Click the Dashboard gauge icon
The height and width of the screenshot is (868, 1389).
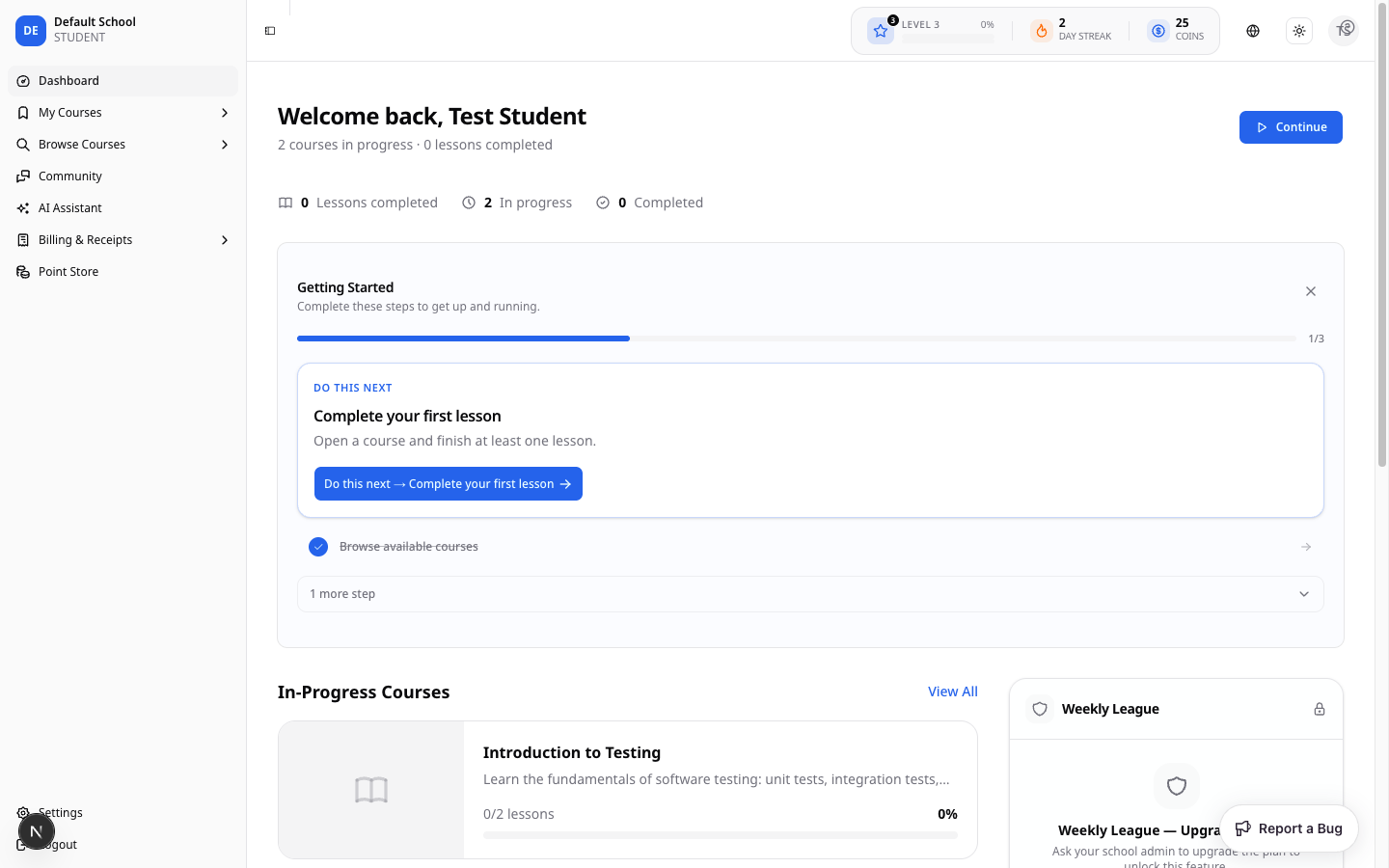click(x=23, y=81)
